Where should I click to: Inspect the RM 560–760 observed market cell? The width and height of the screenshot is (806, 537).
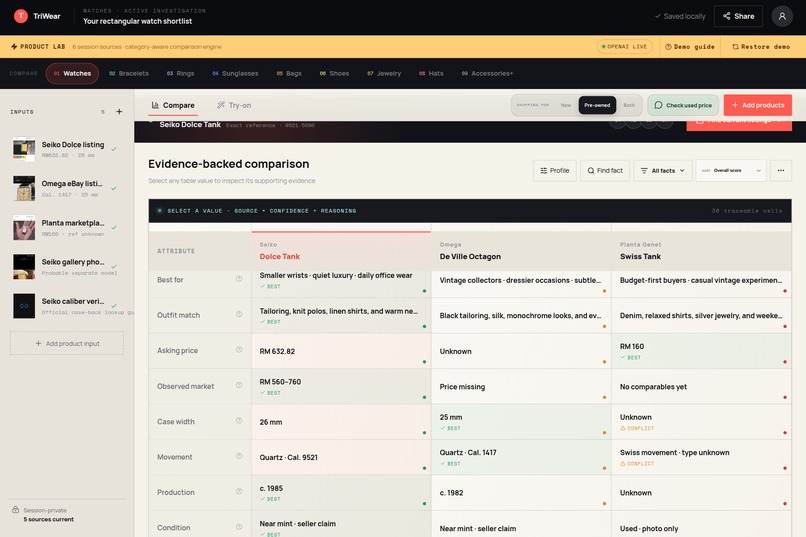coord(341,386)
